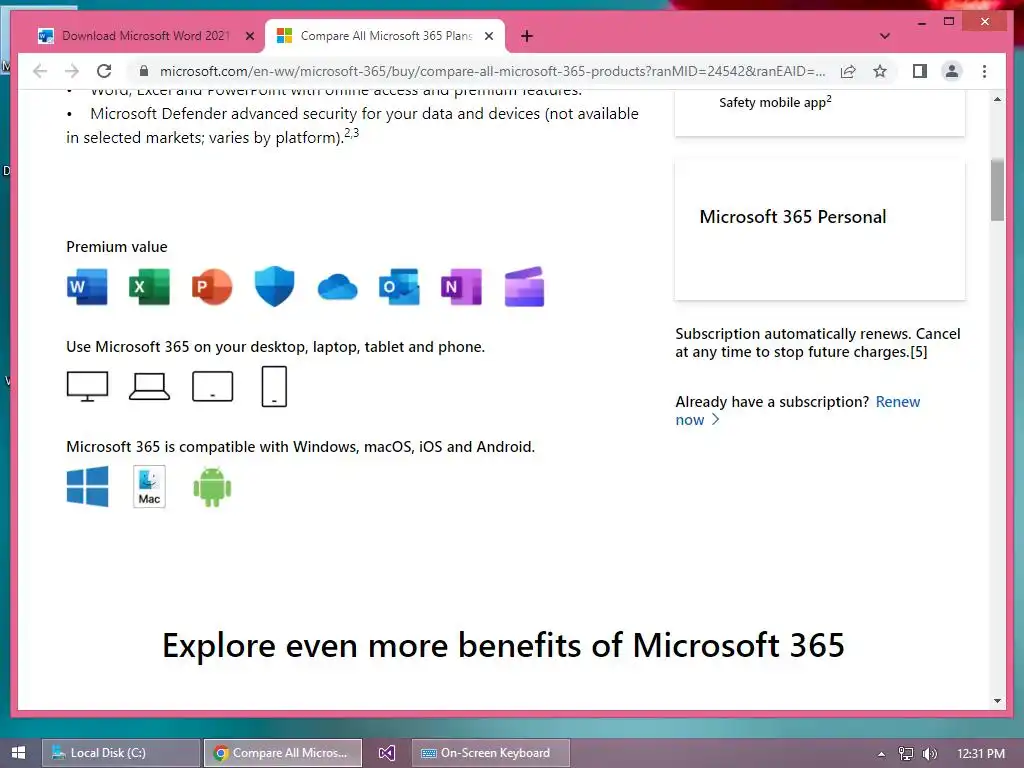Click the 12:31 PM taskbar clock

pyautogui.click(x=981, y=753)
